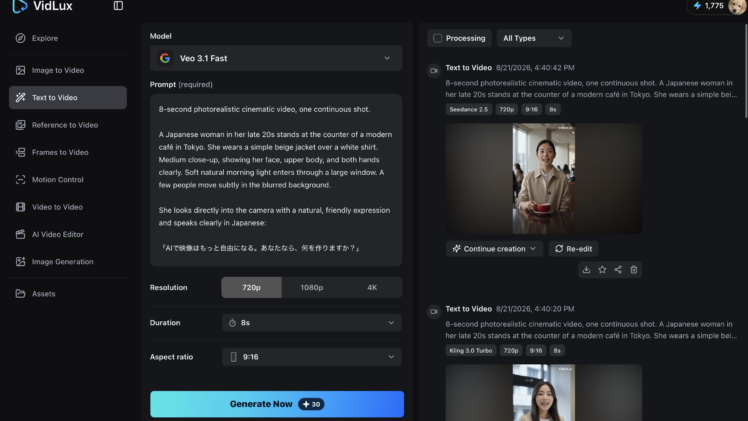Viewport: 748px width, 421px height.
Task: Click the camera icon beside 4:40:42 PM entry
Action: point(434,71)
